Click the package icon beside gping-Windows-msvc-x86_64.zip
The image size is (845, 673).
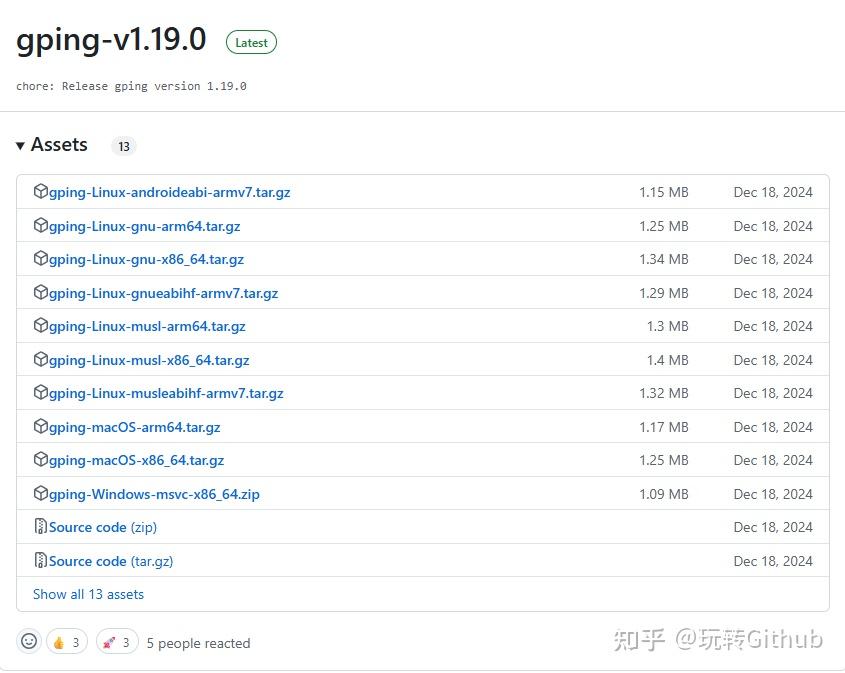(40, 493)
